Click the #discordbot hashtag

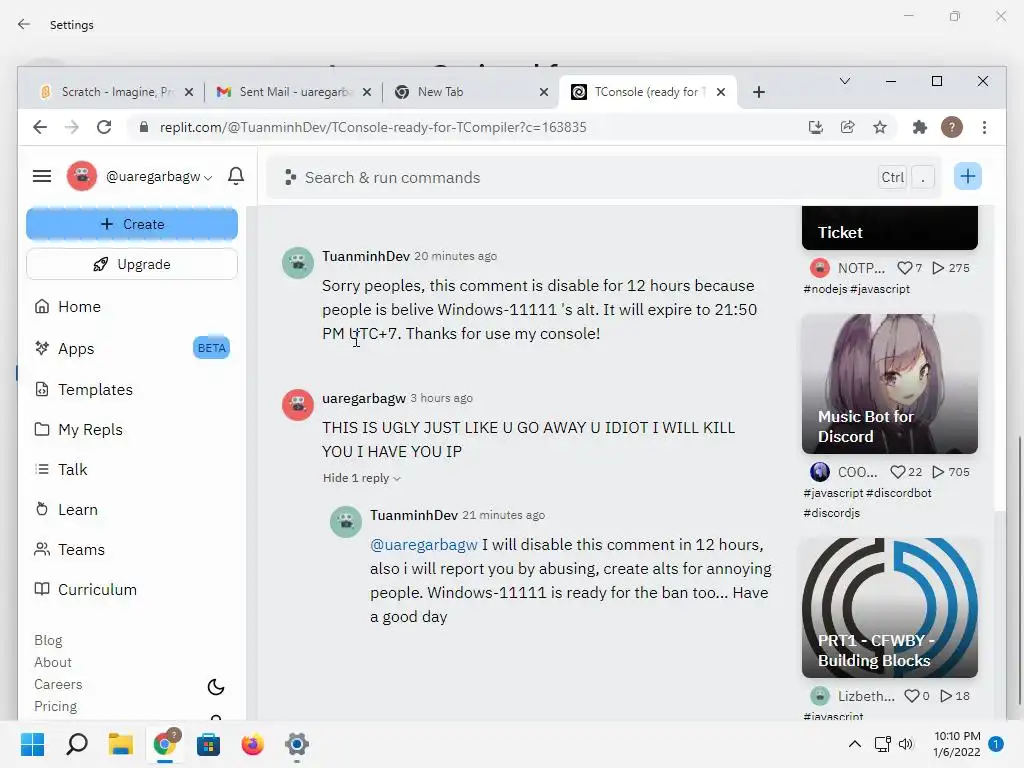coord(899,493)
